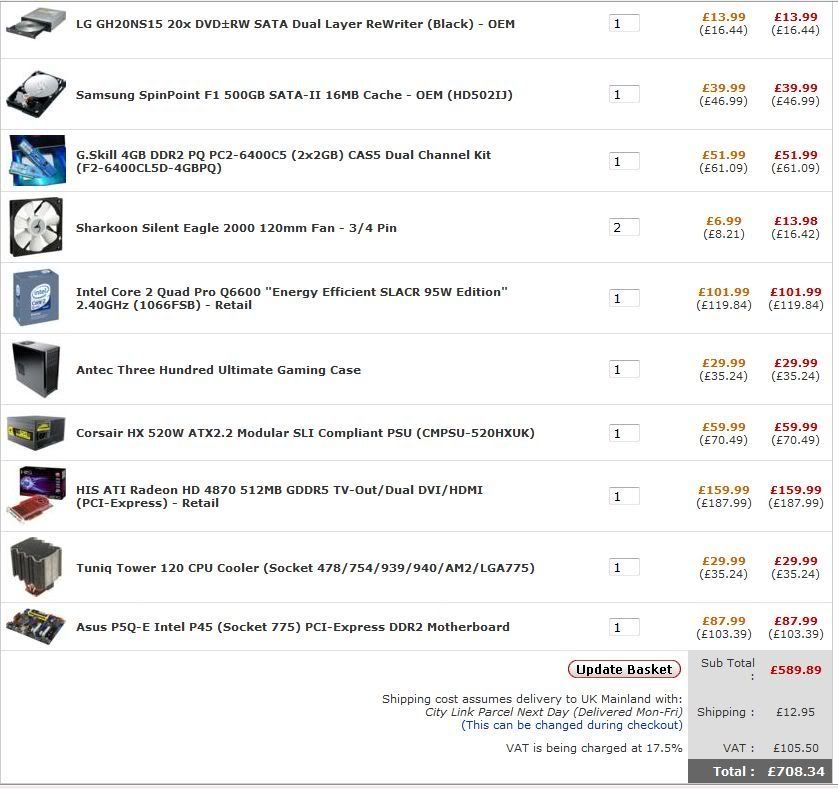Click the Sharkoon fan unit price £6.99
This screenshot has height=789, width=838.
click(x=724, y=221)
